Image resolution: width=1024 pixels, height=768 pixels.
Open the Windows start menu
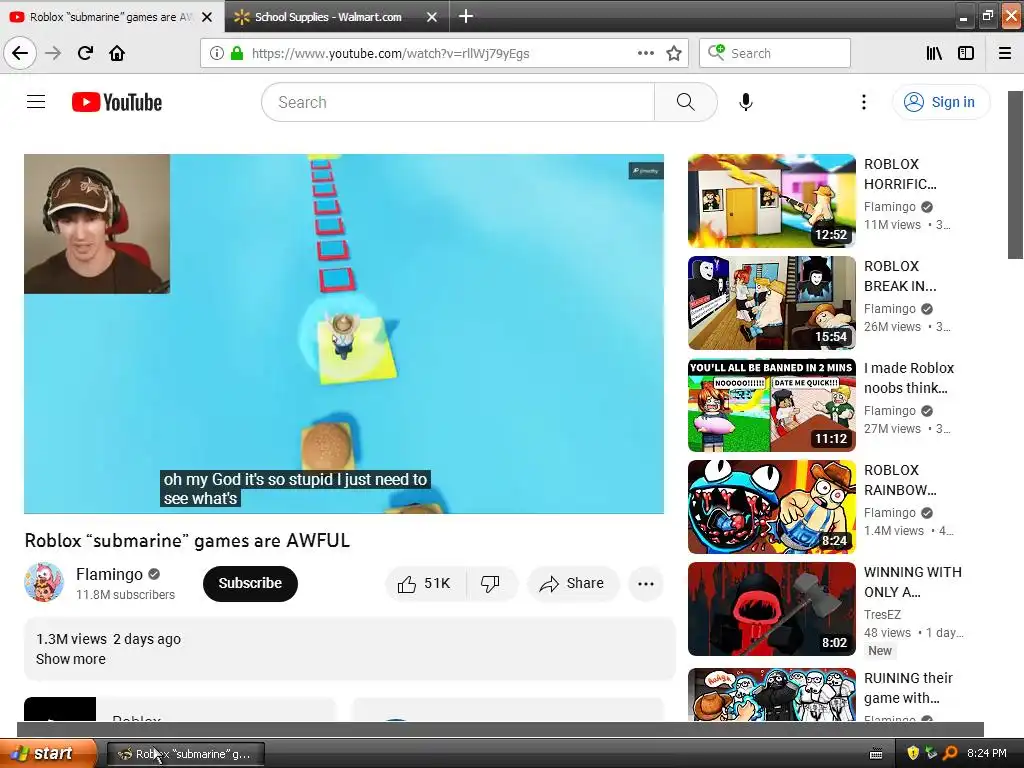pos(48,754)
